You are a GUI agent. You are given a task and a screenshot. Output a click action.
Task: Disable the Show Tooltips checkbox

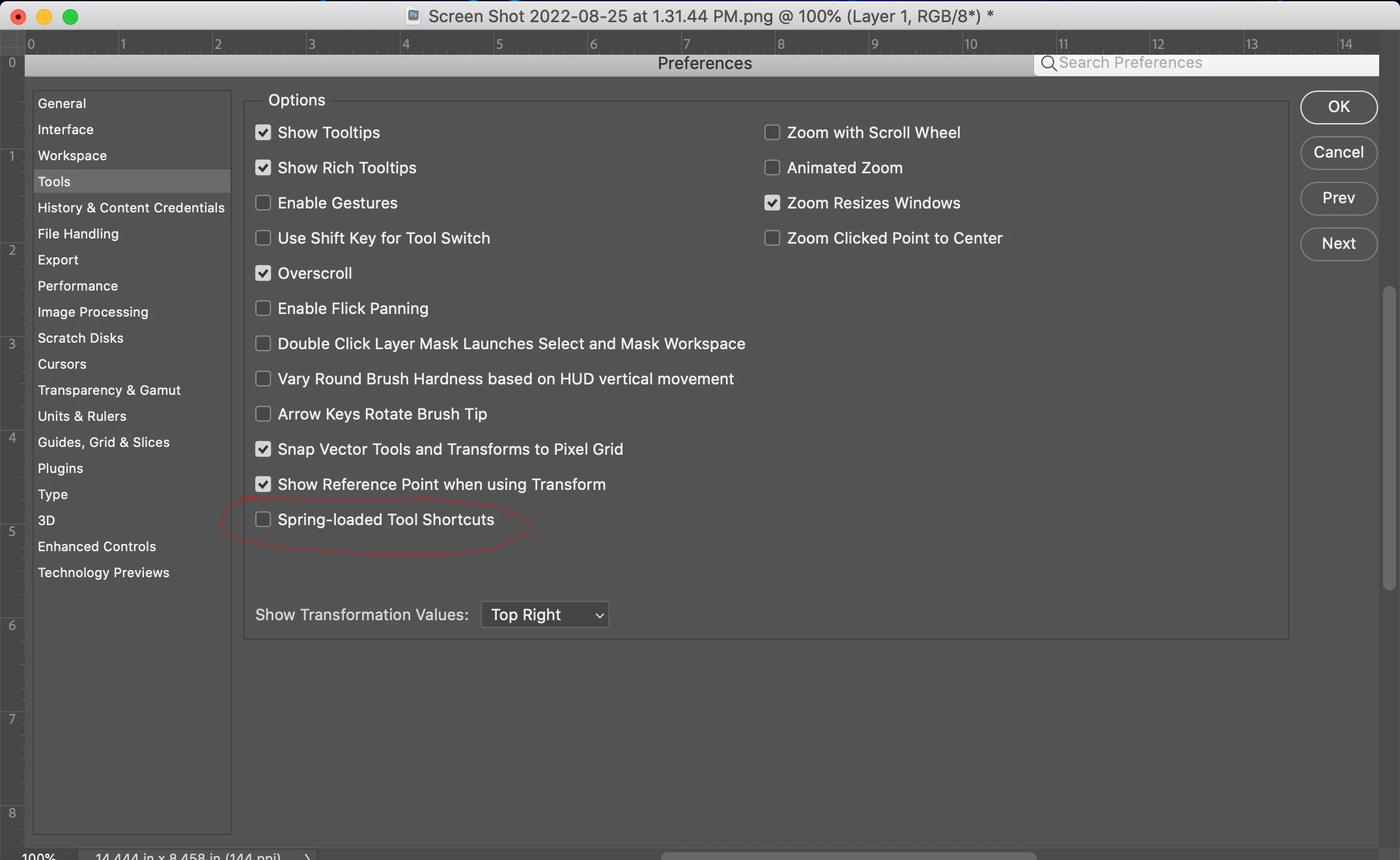point(263,133)
